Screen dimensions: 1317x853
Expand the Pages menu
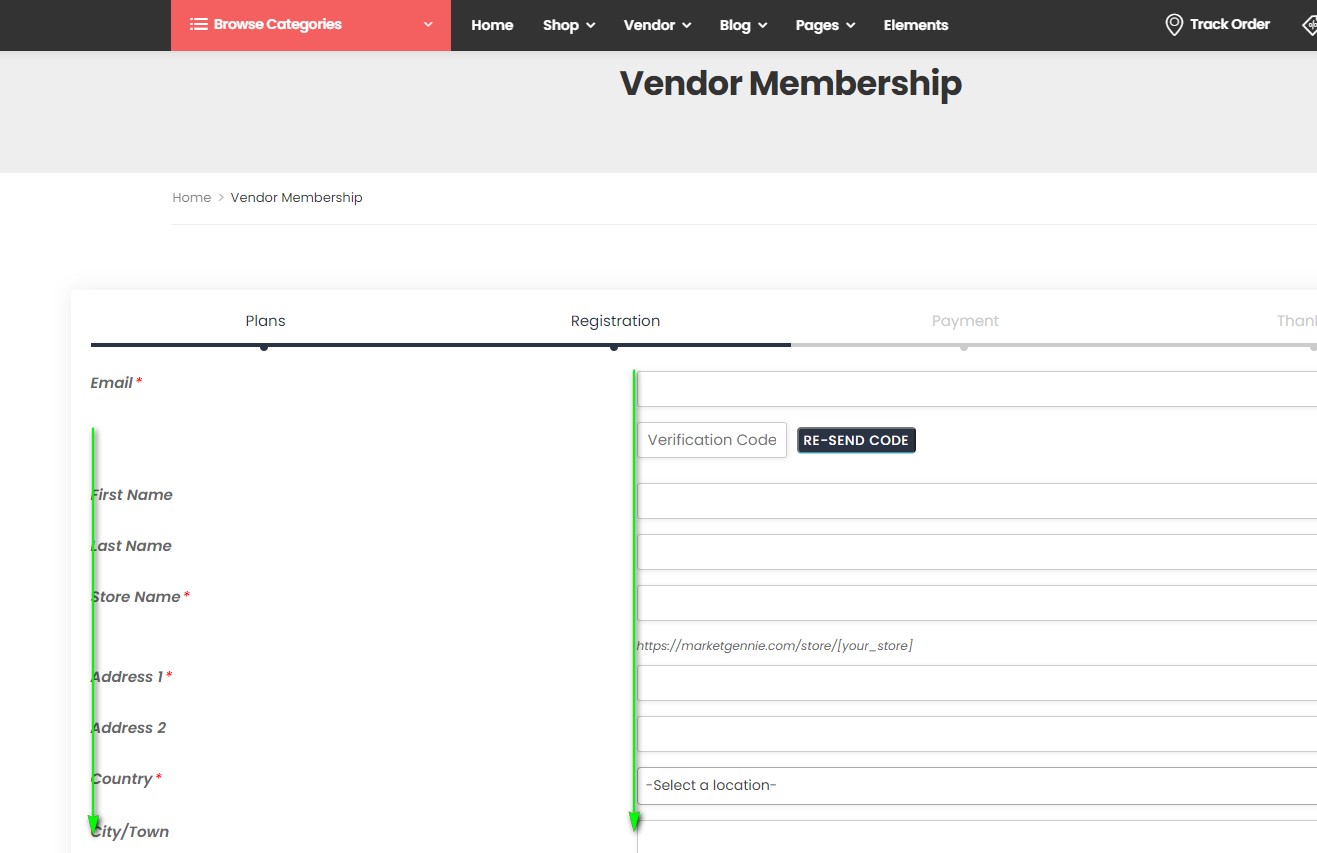(x=825, y=25)
